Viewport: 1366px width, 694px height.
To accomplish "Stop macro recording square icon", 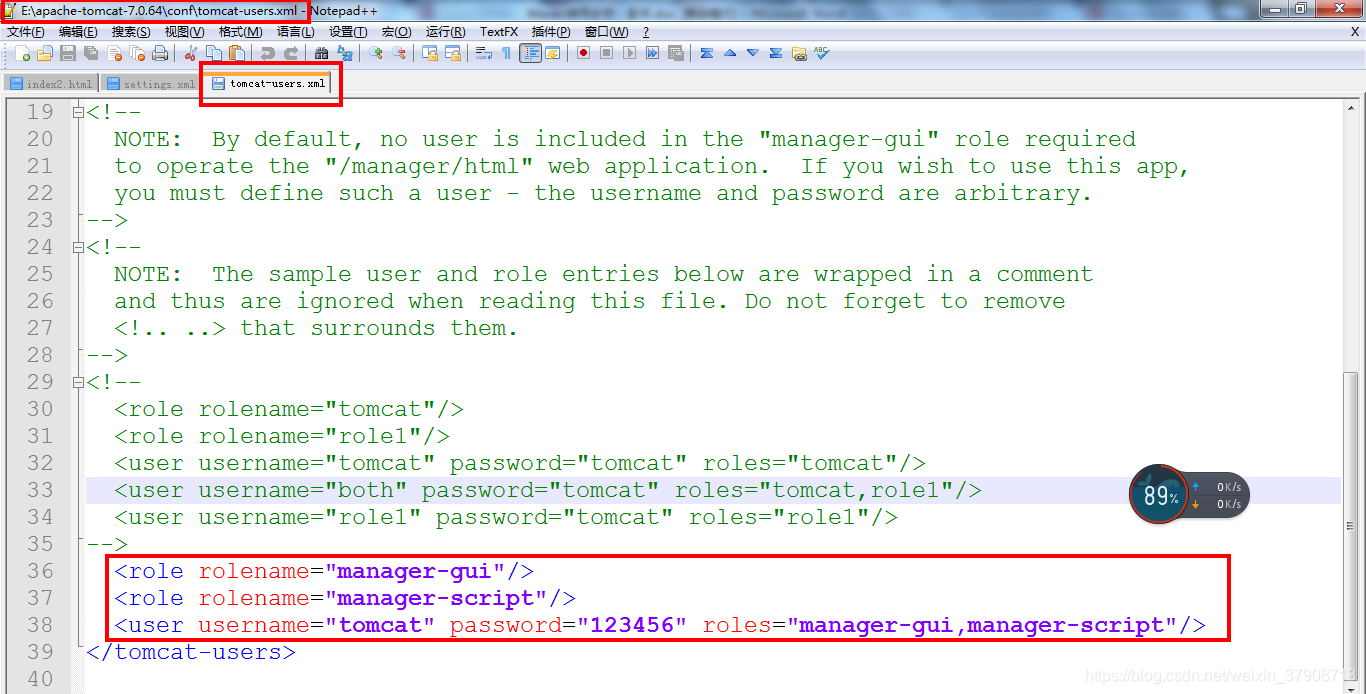I will [606, 53].
